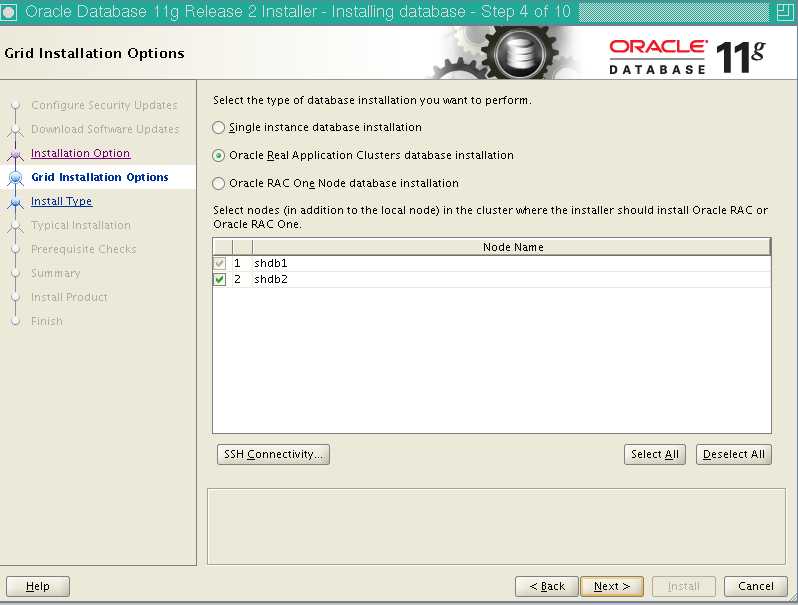Viewport: 798px width, 605px height.
Task: Click the Deselect All button
Action: click(x=733, y=454)
